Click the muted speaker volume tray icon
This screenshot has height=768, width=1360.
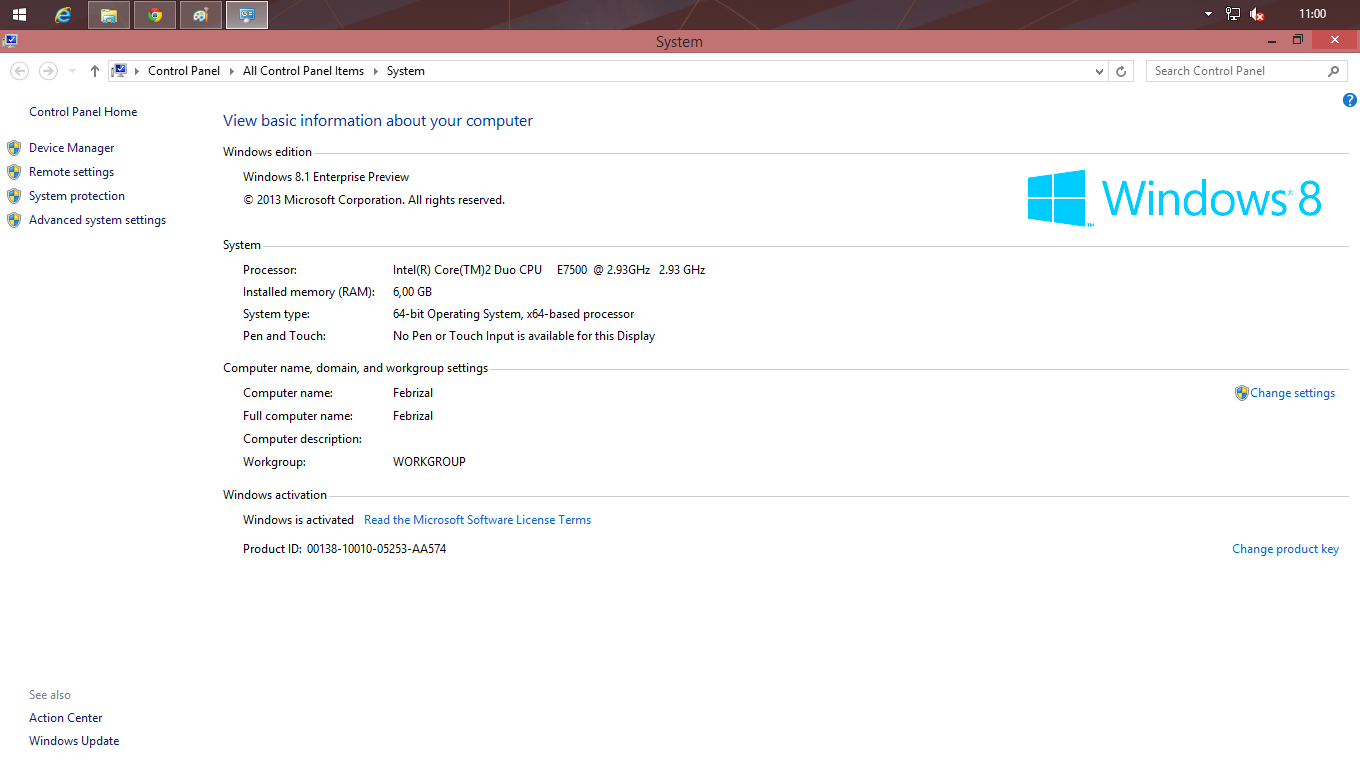[x=1257, y=14]
